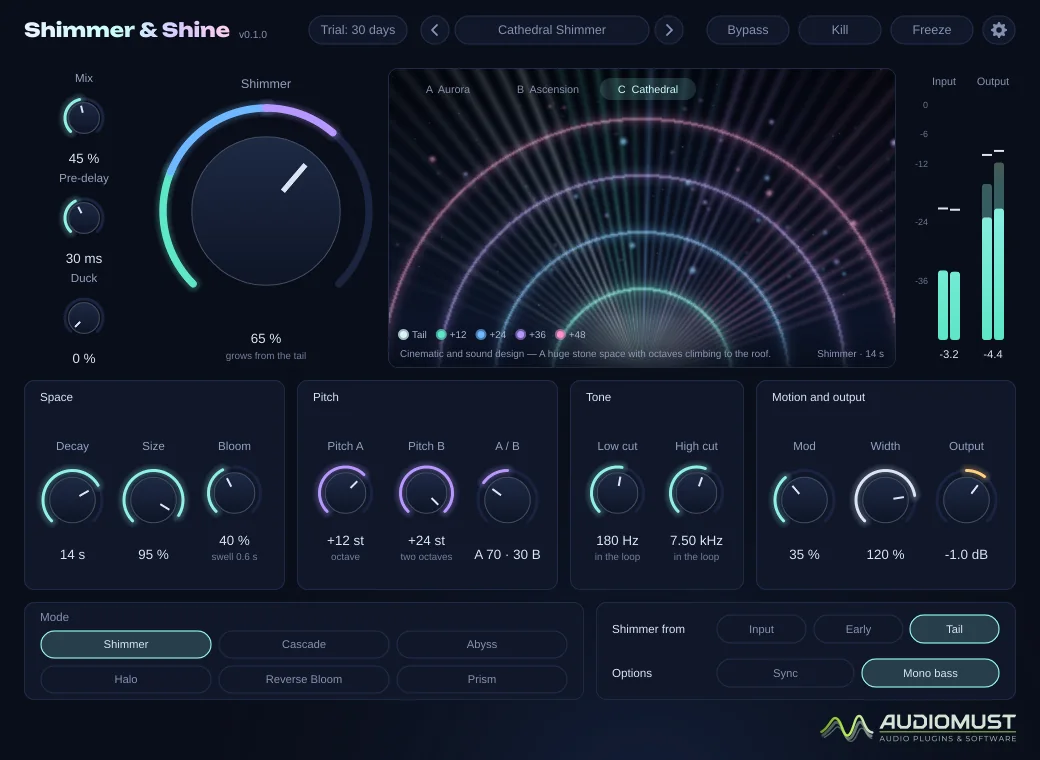Select the C Cathedral tab
The image size is (1040, 760).
648,90
